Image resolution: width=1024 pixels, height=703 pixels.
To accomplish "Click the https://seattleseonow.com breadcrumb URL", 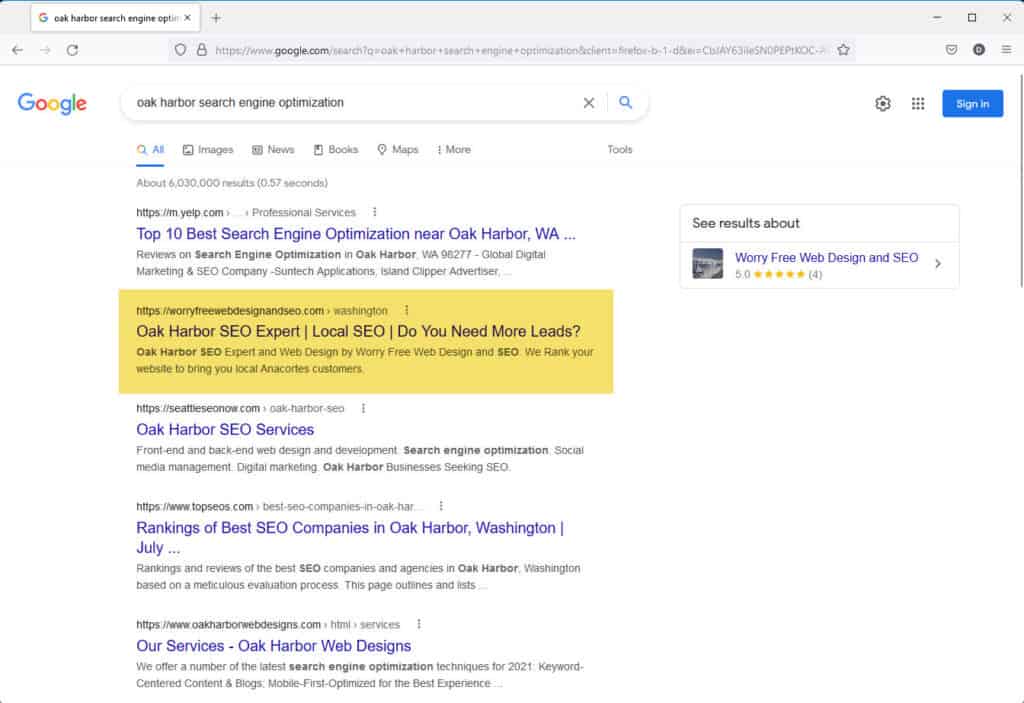I will point(198,408).
